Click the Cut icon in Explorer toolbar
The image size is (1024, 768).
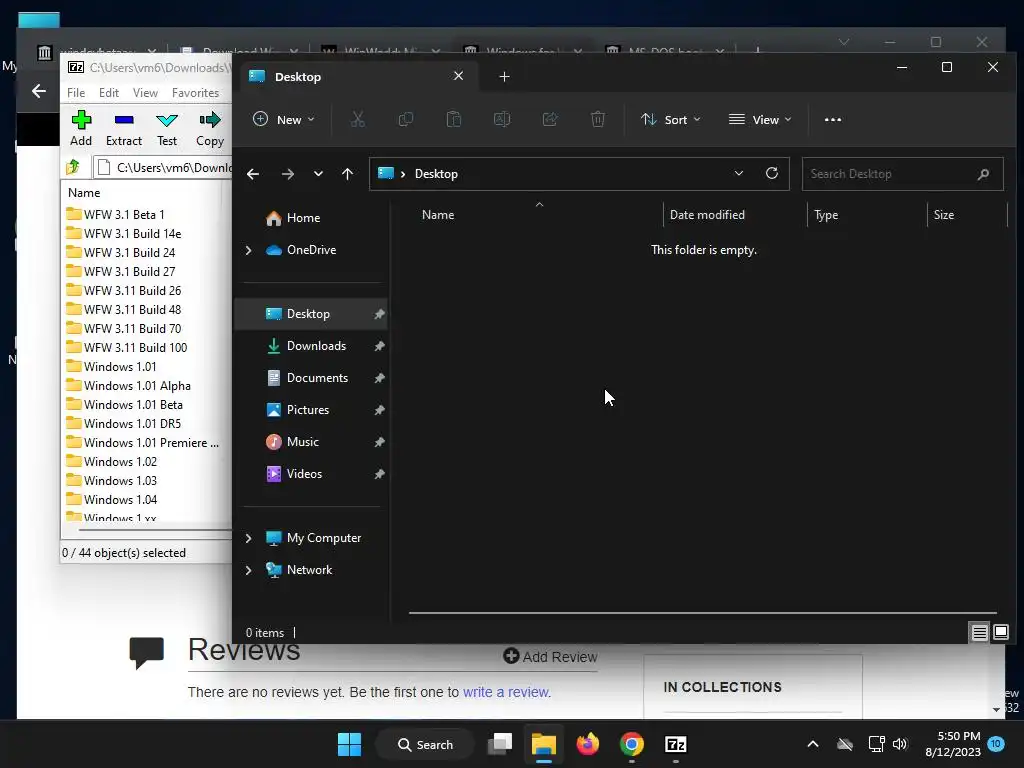pyautogui.click(x=358, y=120)
